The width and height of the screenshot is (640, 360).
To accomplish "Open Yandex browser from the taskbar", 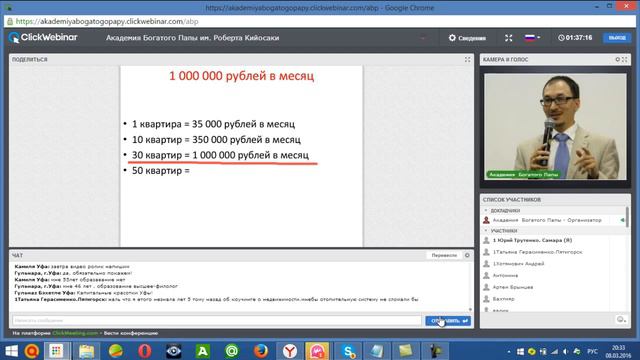I will [x=289, y=351].
